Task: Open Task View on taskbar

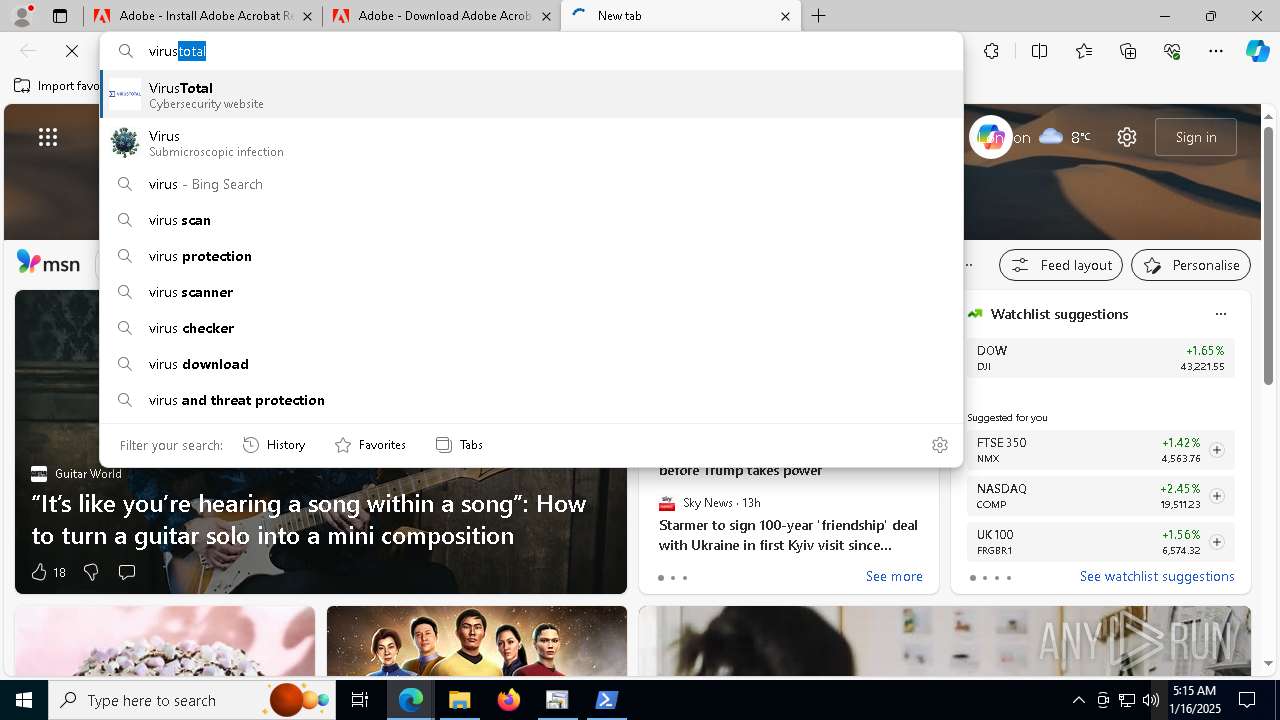Action: click(x=360, y=700)
